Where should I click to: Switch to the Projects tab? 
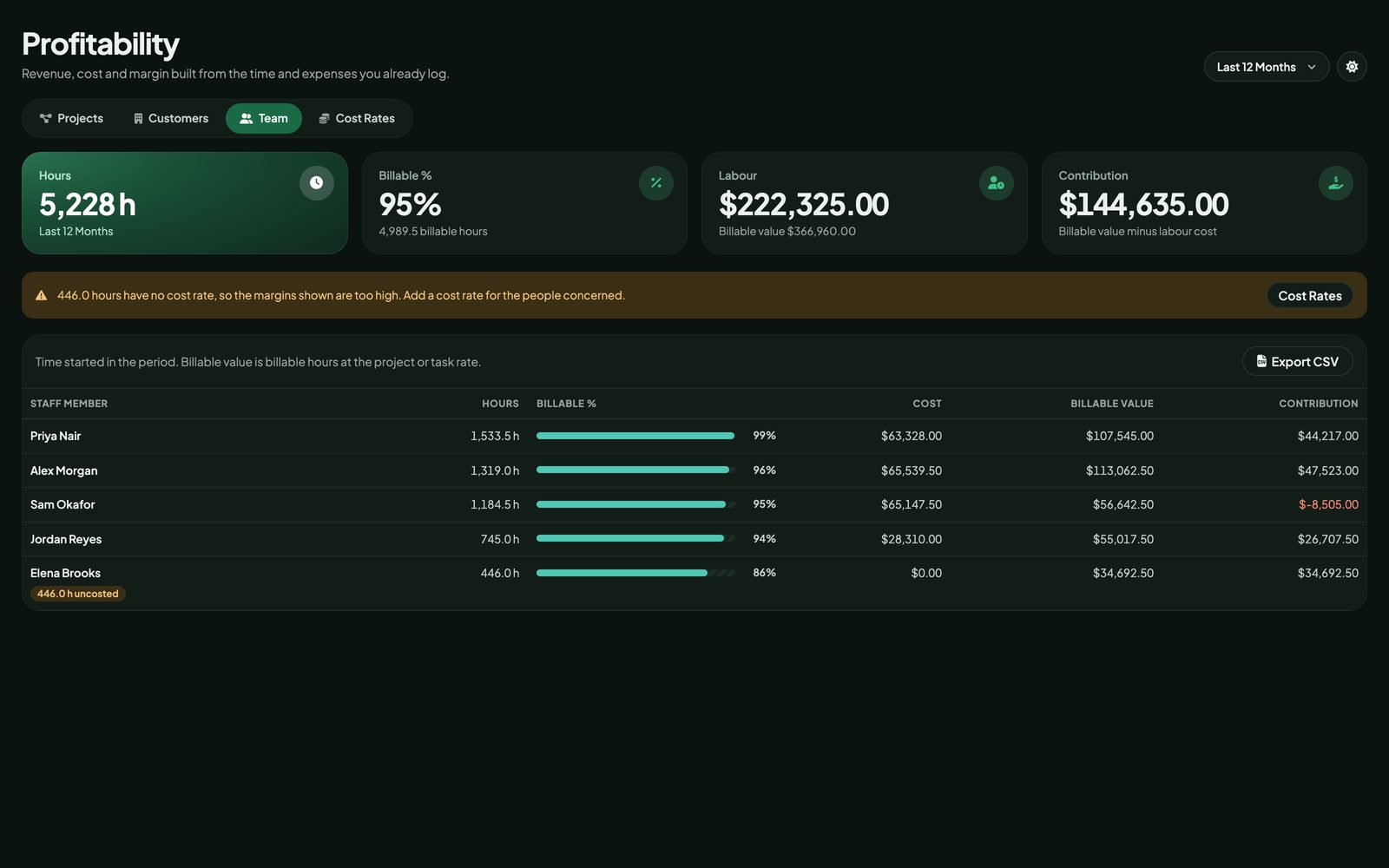click(x=71, y=119)
